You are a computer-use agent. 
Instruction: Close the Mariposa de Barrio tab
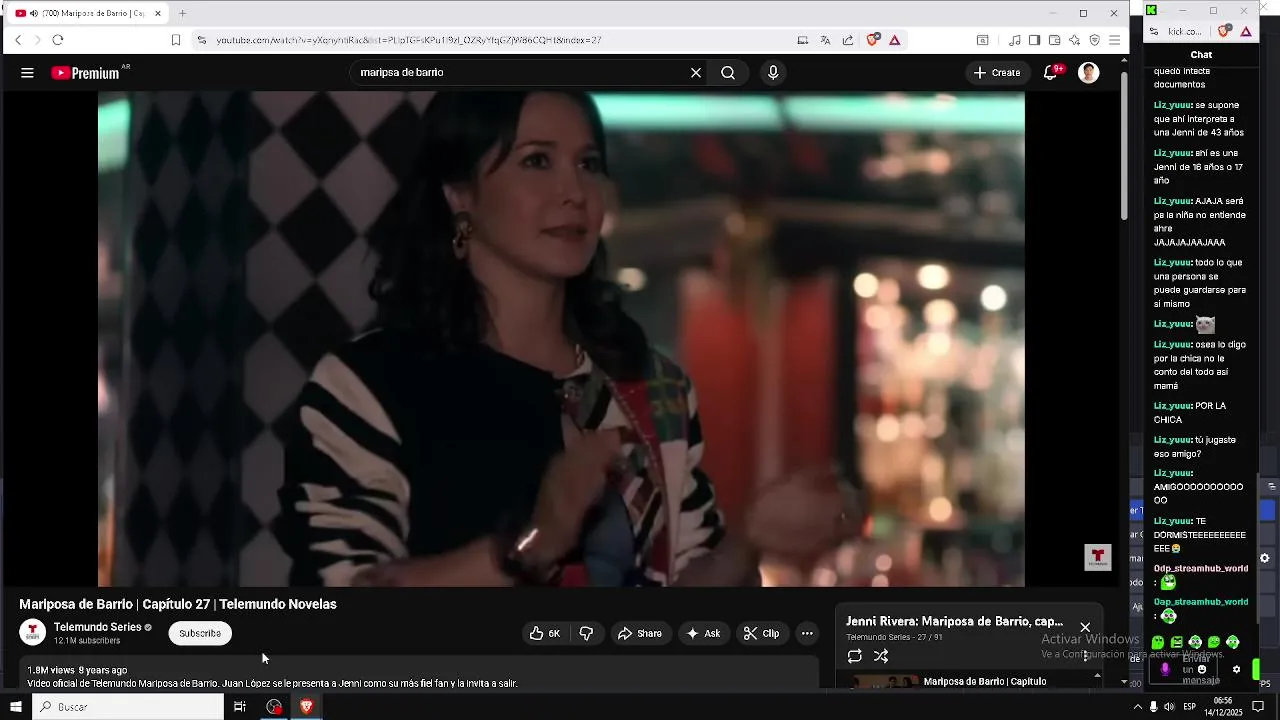tap(158, 13)
